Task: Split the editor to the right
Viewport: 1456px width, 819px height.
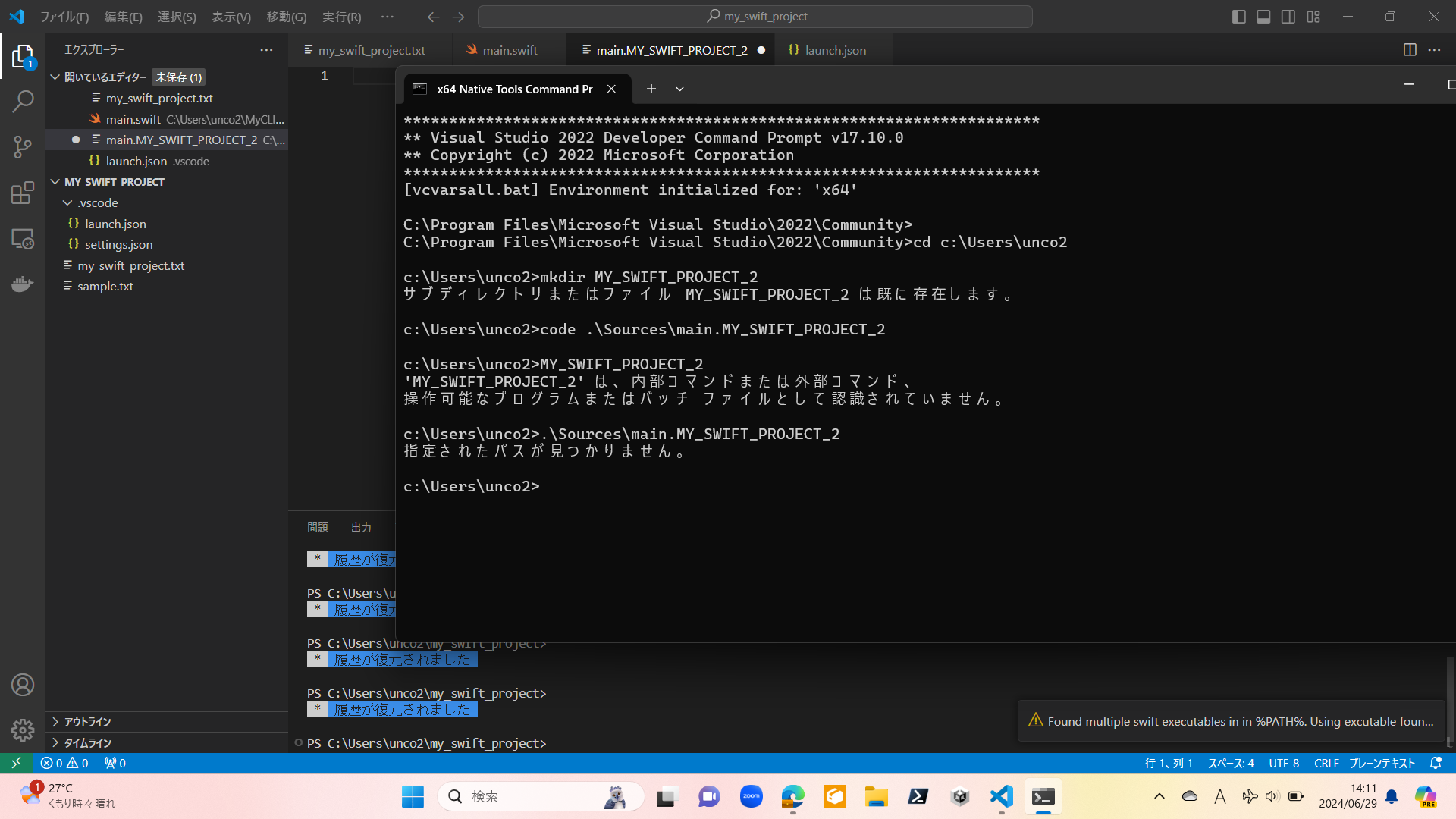Action: (1410, 50)
